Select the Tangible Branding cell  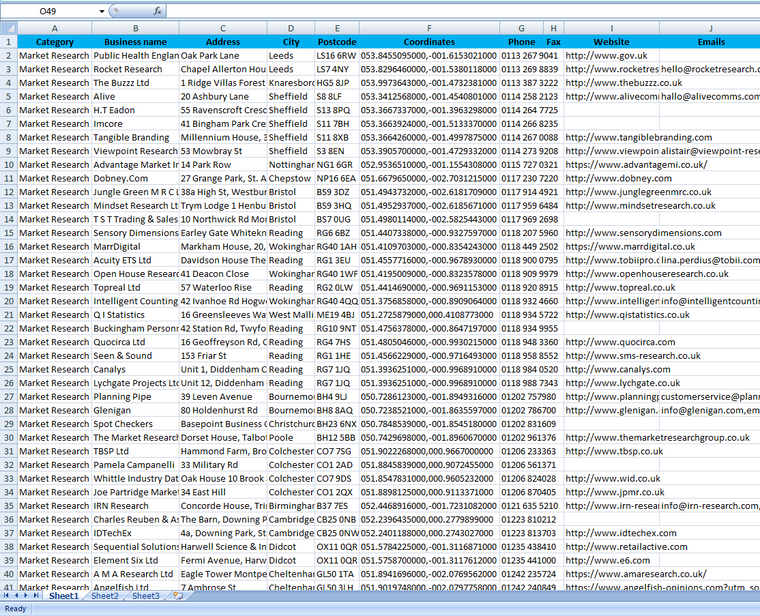[x=135, y=137]
